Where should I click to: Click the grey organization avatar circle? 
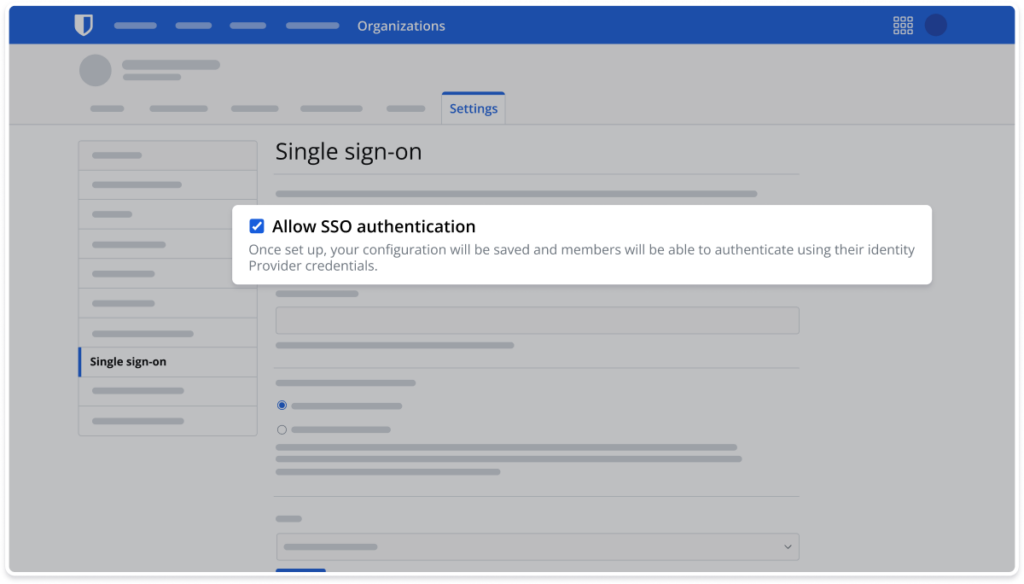[95, 70]
